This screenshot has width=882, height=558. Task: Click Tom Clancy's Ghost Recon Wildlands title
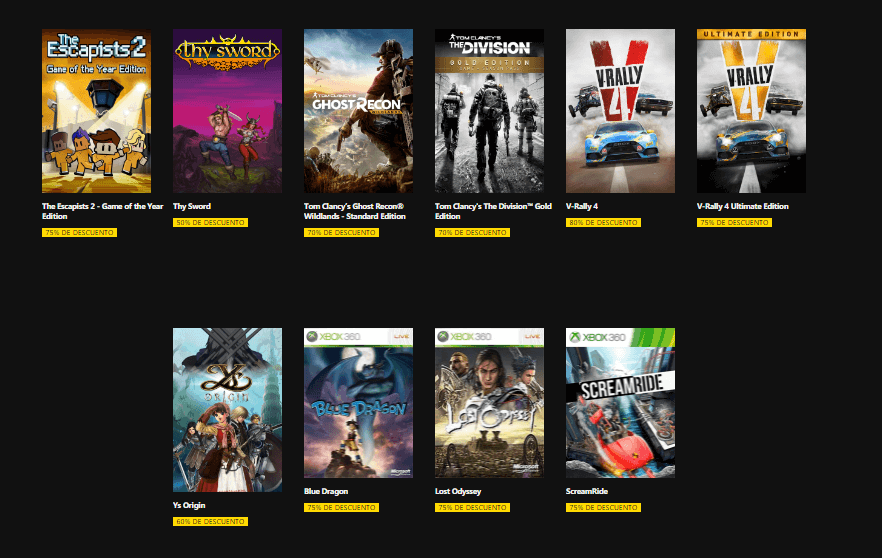click(354, 211)
